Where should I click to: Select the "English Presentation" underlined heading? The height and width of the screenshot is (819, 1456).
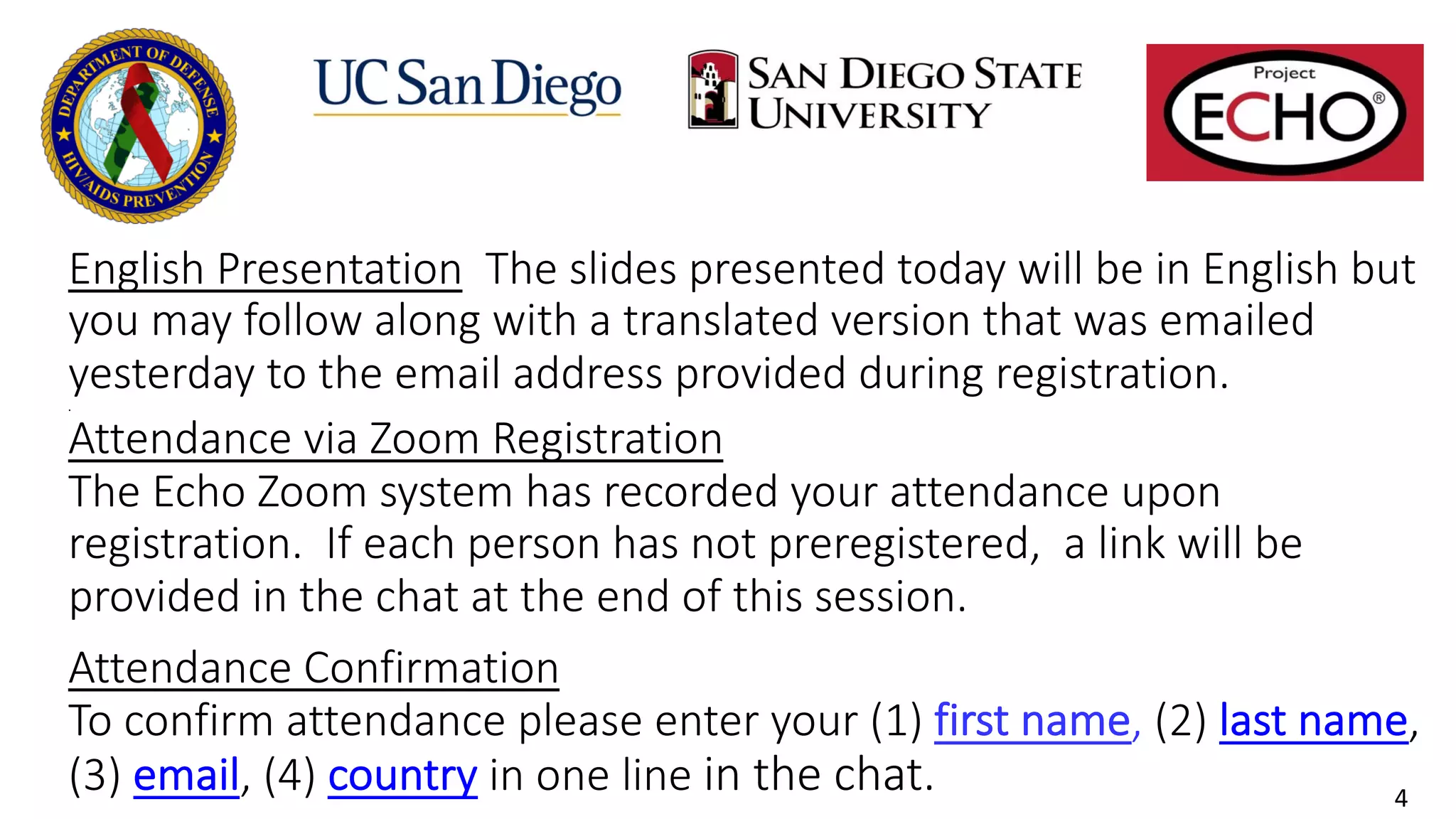pyautogui.click(x=265, y=270)
